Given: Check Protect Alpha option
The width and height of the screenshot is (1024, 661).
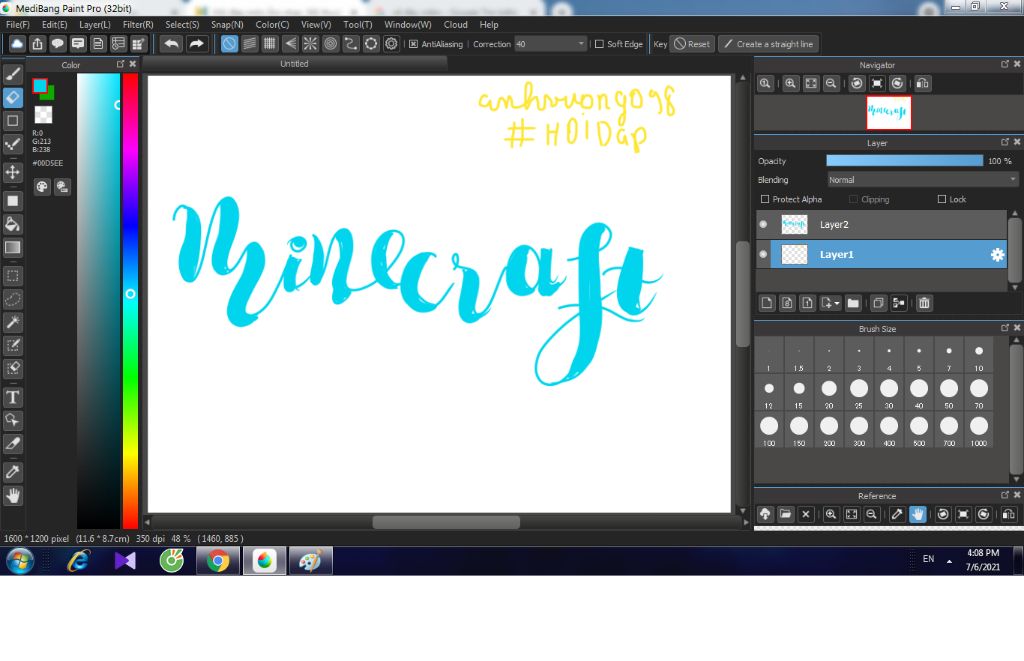Looking at the screenshot, I should coord(765,199).
